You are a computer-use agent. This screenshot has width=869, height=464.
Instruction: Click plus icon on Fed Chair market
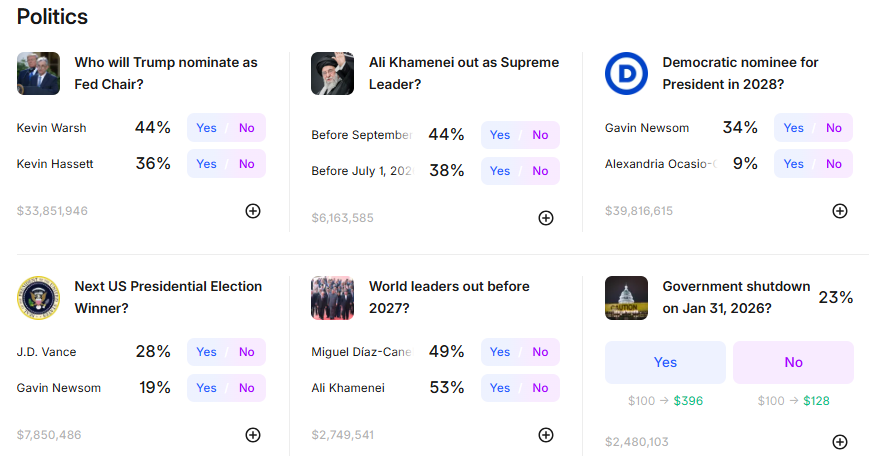[253, 211]
